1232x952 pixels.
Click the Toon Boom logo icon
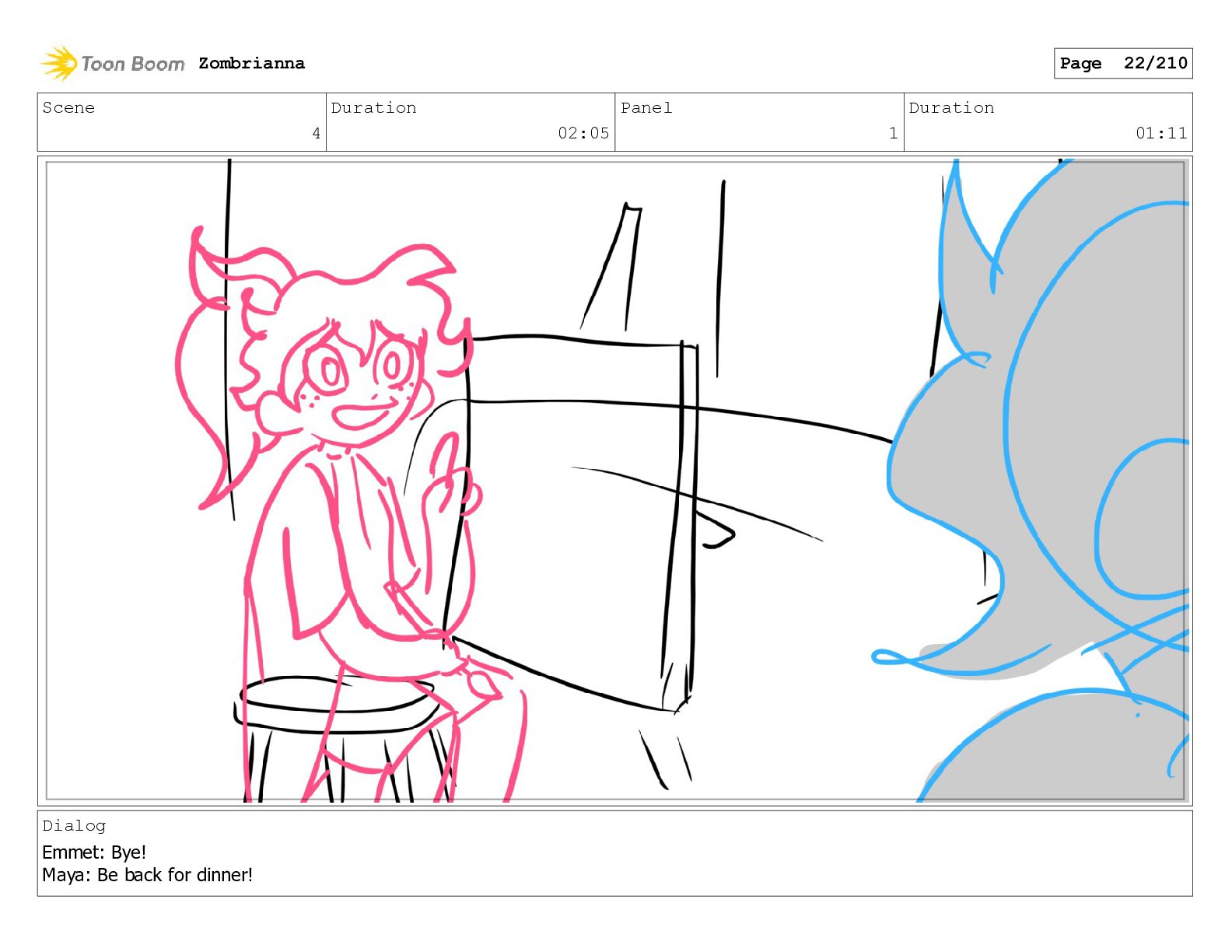point(58,63)
